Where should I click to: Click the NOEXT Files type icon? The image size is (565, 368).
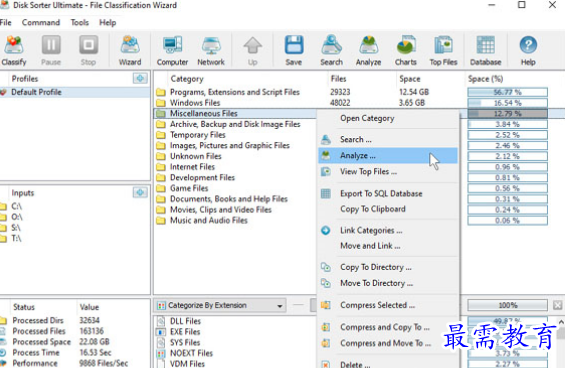(161, 353)
